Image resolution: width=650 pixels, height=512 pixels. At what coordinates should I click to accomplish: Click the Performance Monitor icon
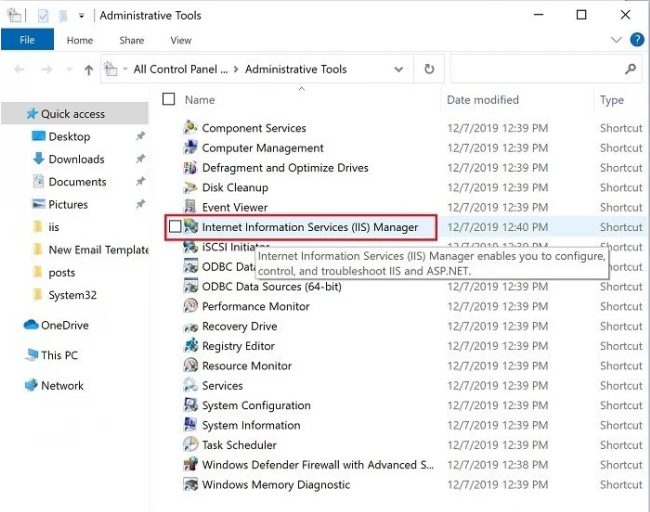click(190, 306)
